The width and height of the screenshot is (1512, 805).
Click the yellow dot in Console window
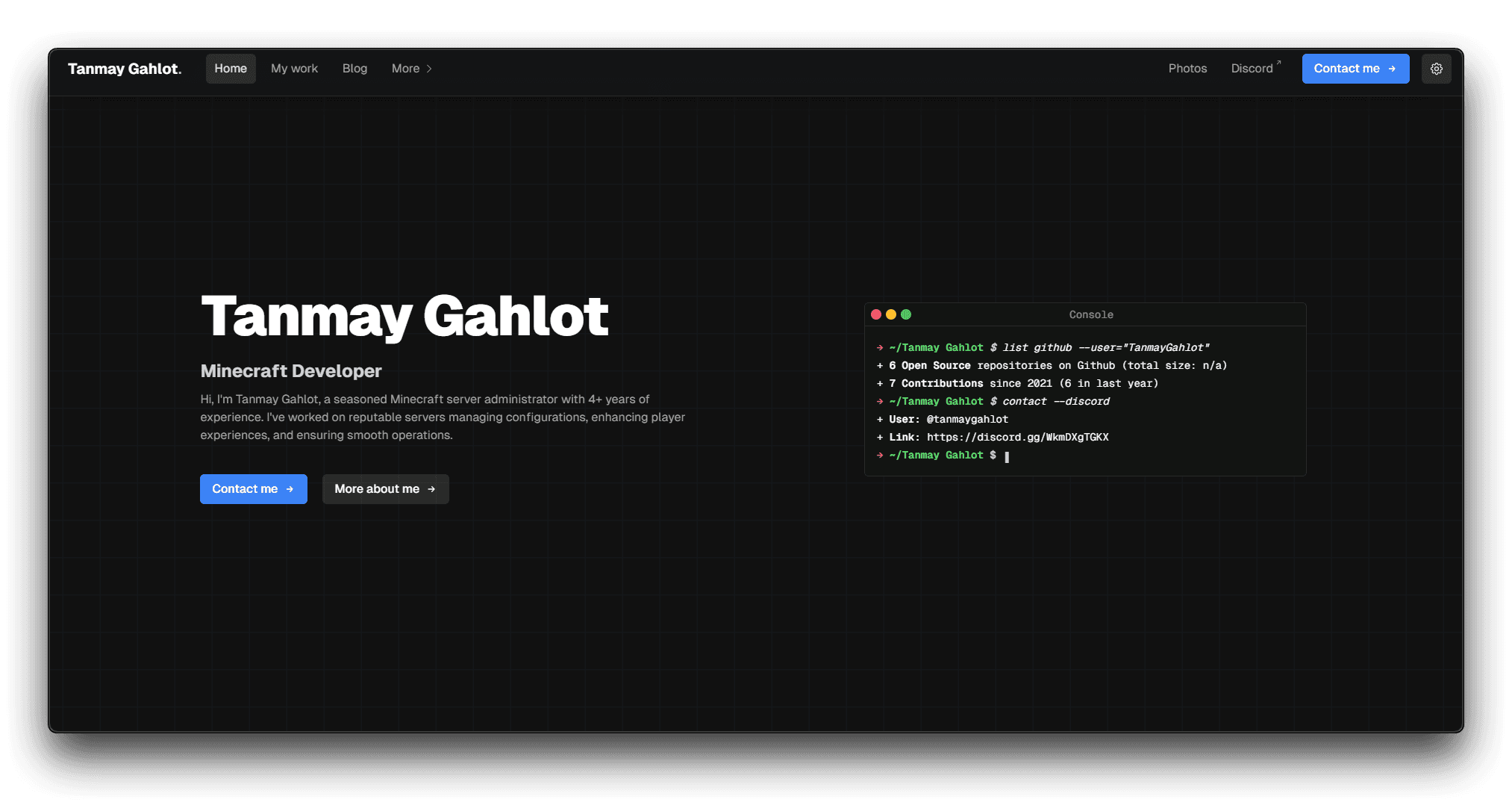pyautogui.click(x=891, y=314)
